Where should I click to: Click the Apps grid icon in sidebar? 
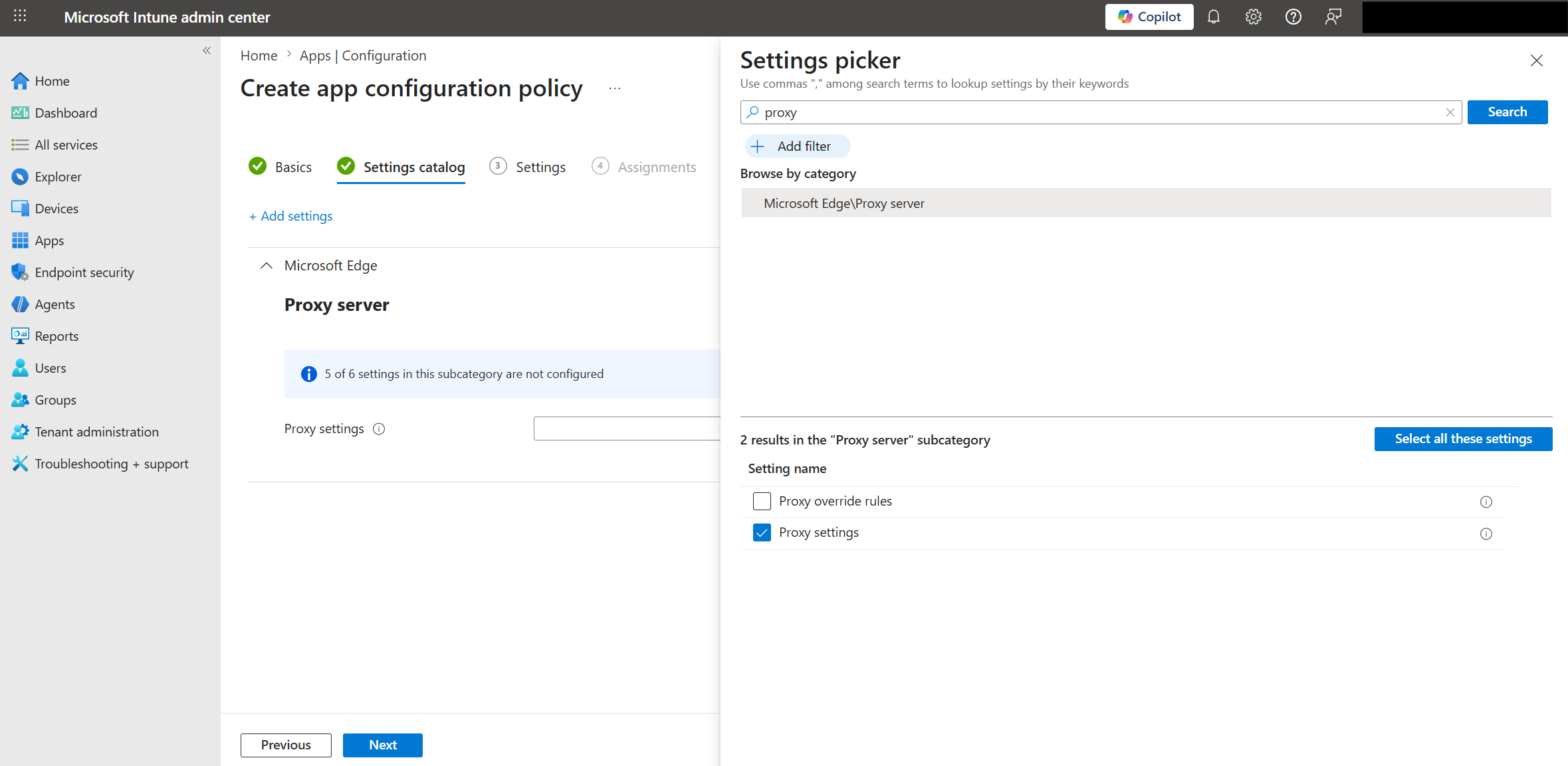pos(20,240)
